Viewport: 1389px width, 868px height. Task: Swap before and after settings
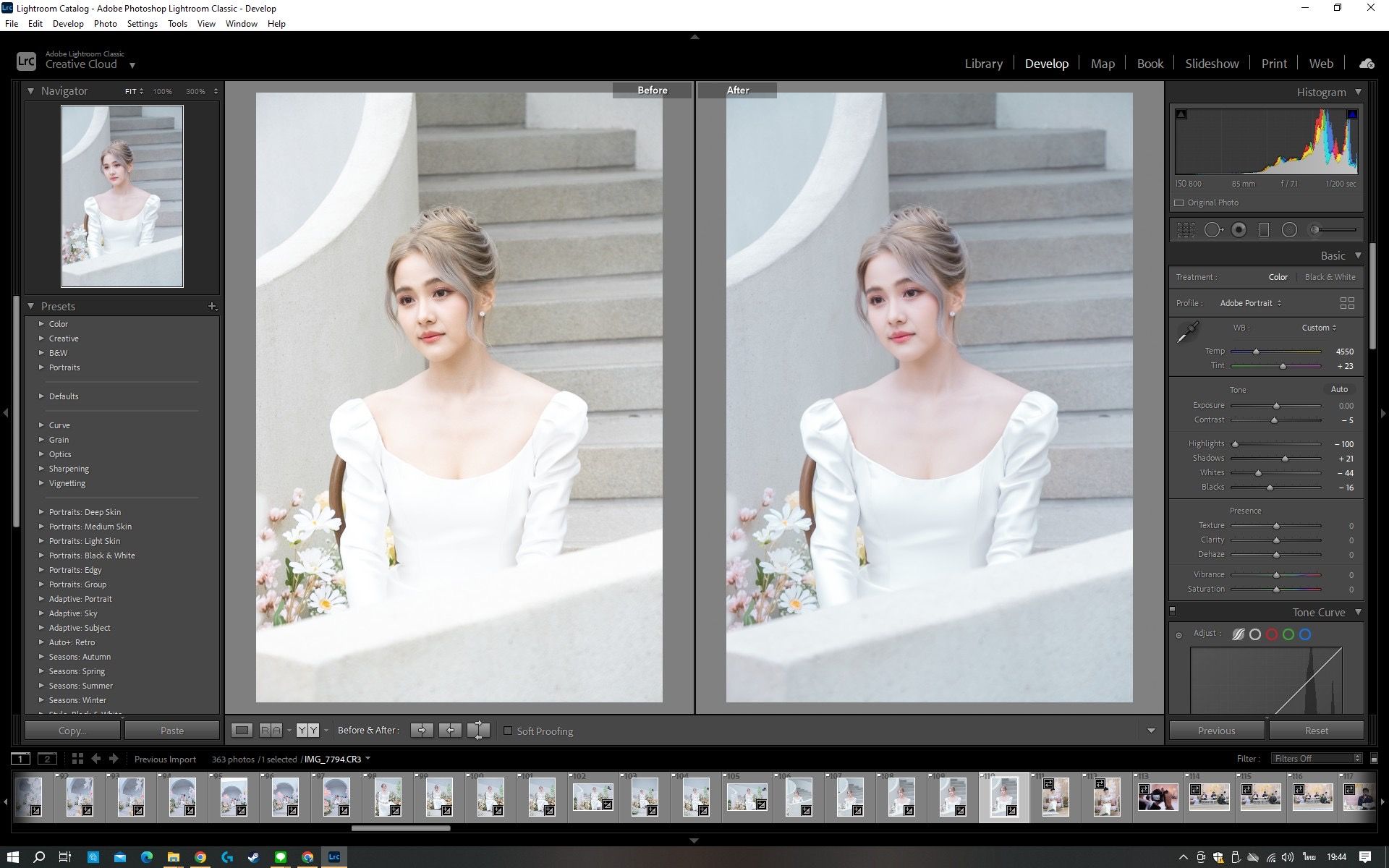pyautogui.click(x=478, y=731)
